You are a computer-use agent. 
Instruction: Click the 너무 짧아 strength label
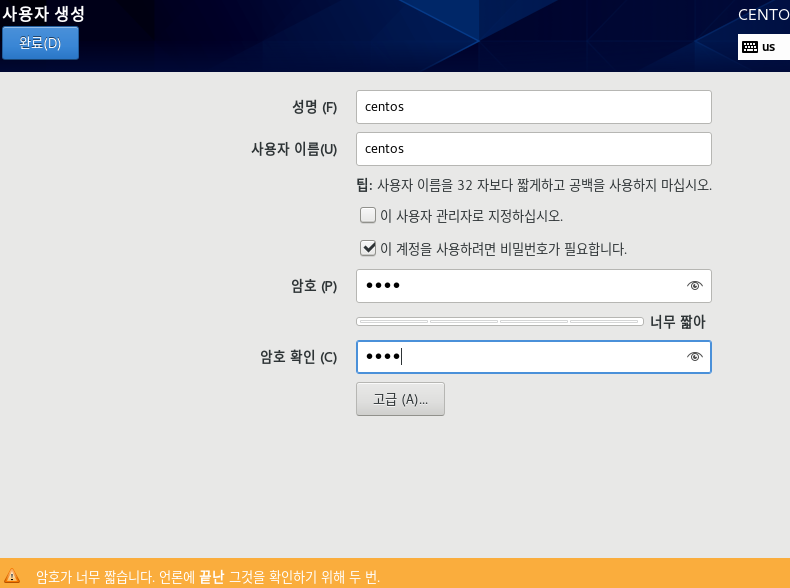677,321
